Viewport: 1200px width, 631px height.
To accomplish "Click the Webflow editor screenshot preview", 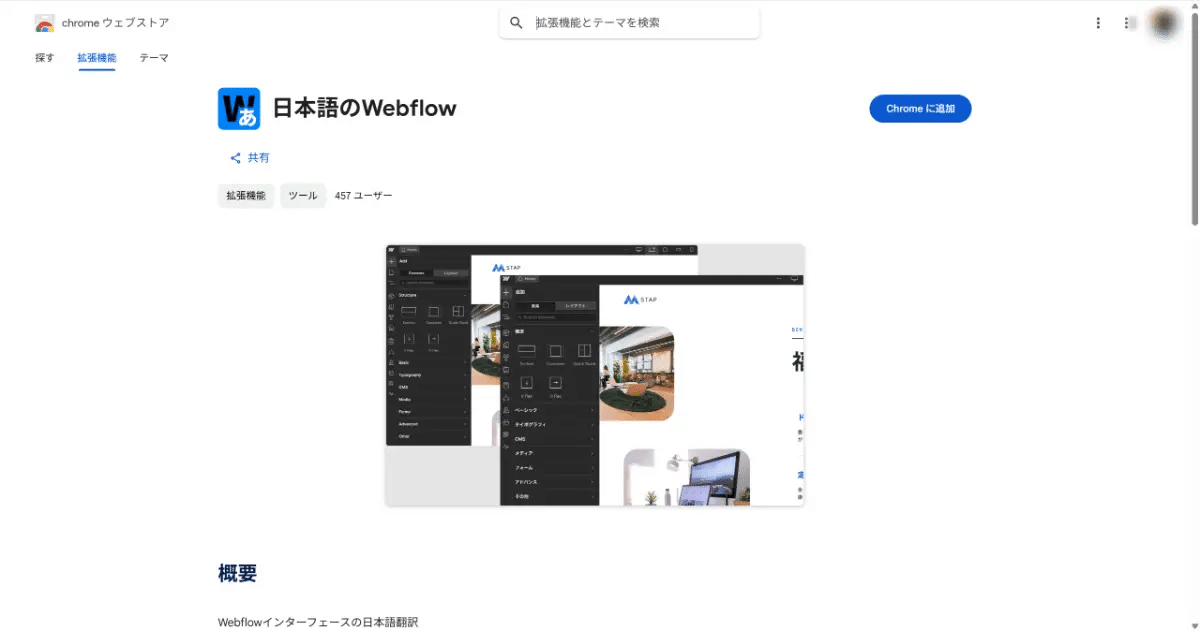I will (593, 373).
